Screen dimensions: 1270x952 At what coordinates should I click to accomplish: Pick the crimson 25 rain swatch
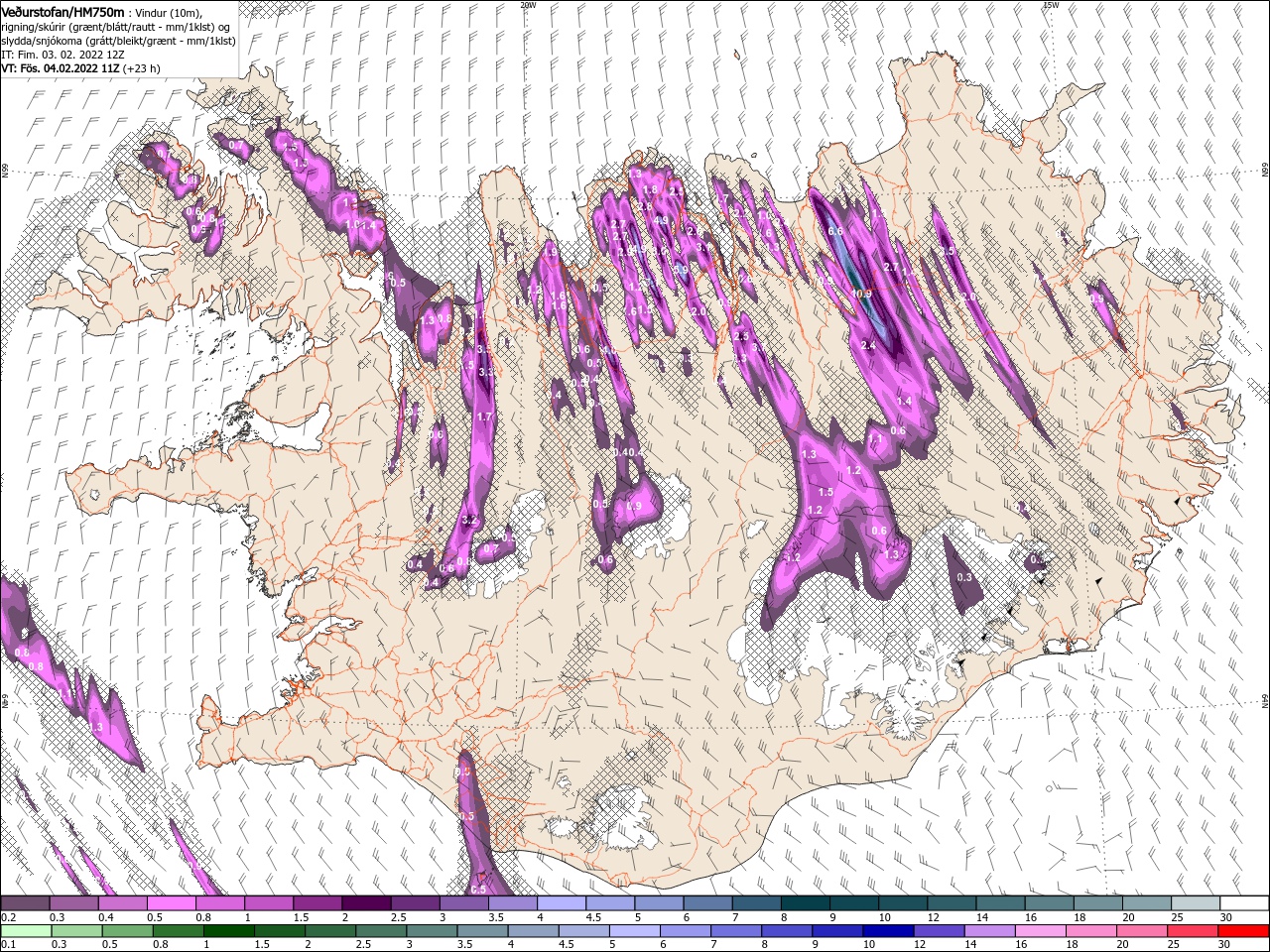1192,931
